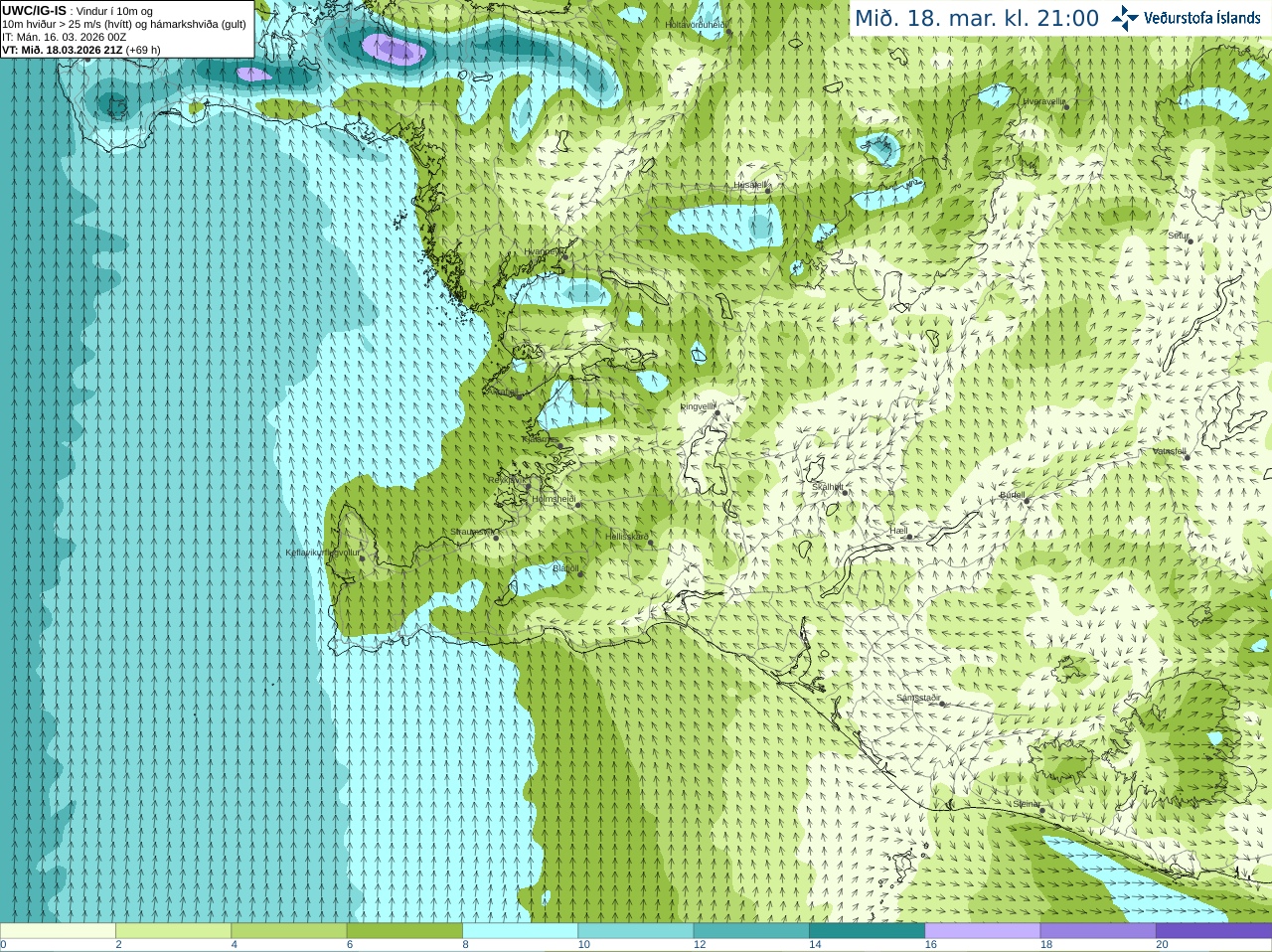This screenshot has width=1272, height=952.
Task: Select the Vatnsfell station label
Action: 1170,450
